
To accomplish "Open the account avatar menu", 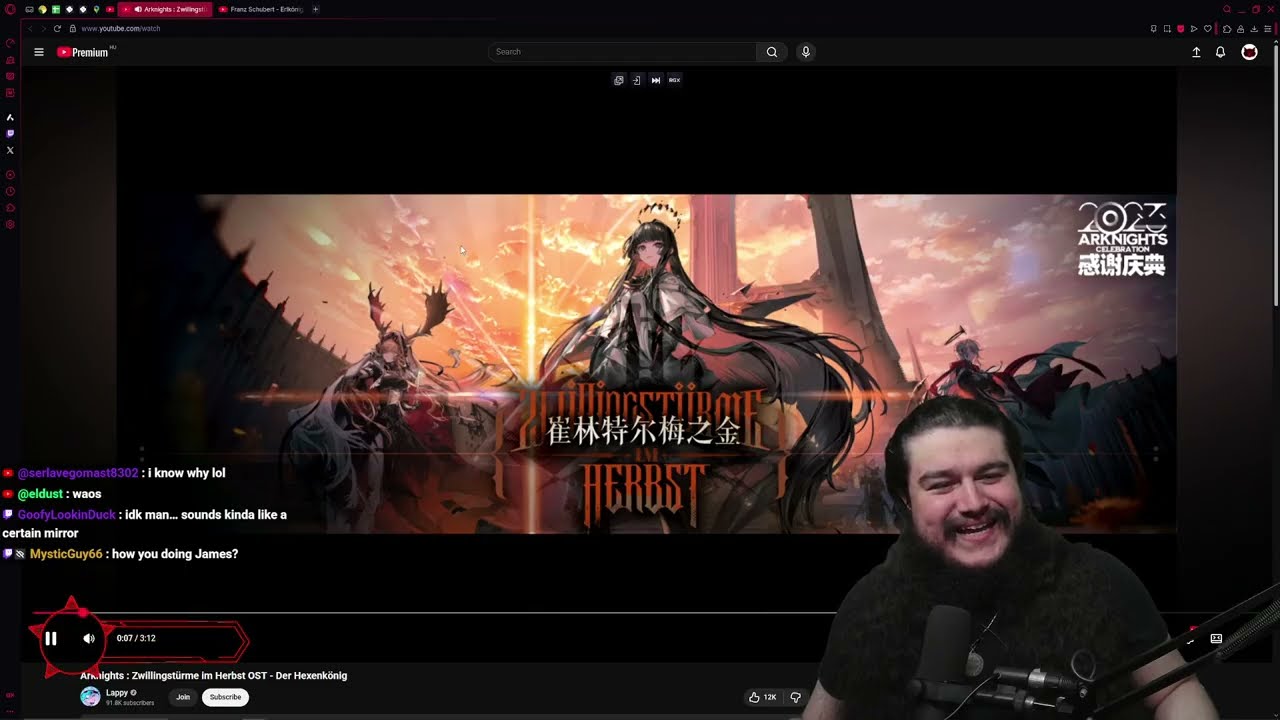I will pos(1249,52).
